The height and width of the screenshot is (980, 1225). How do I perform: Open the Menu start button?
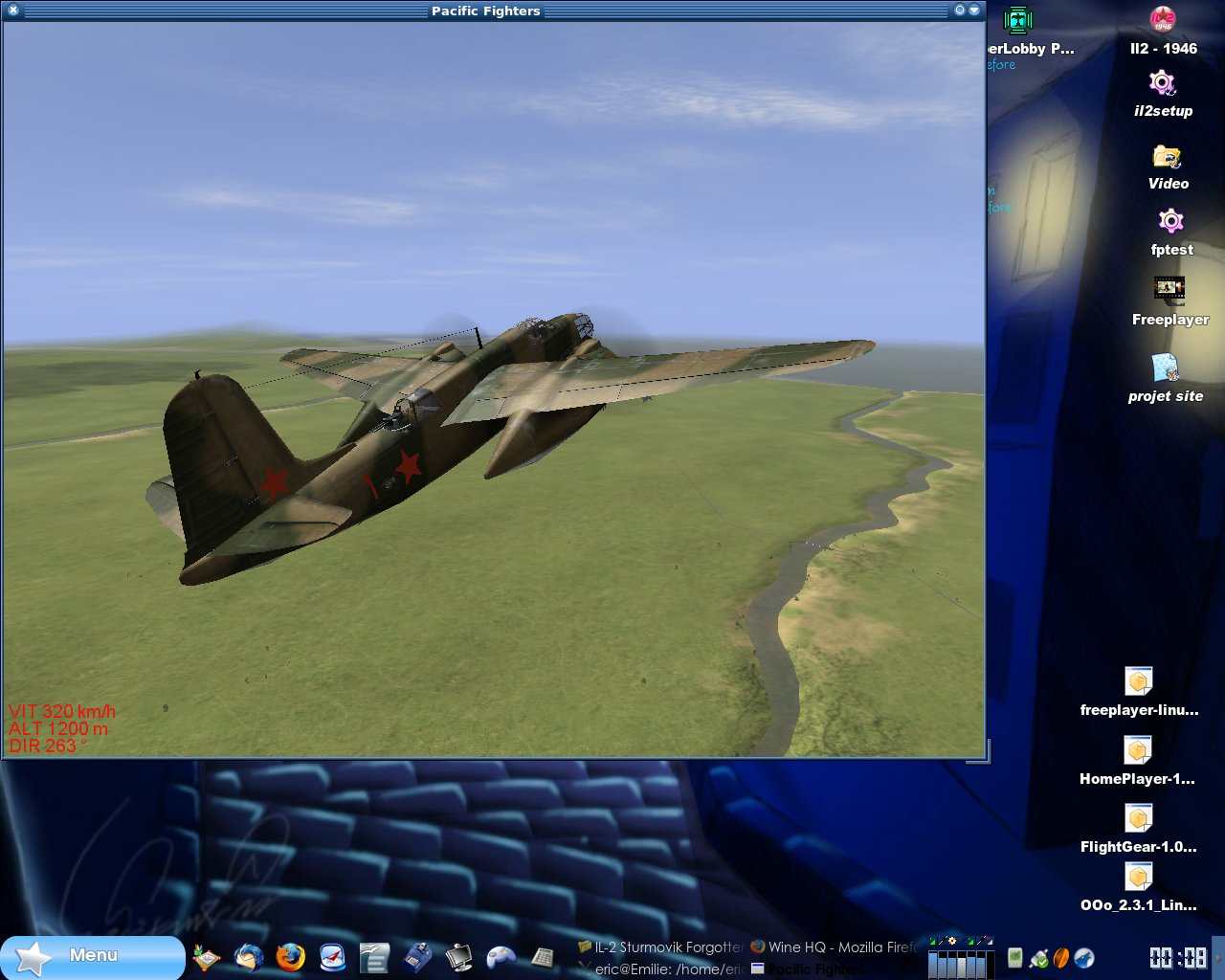(93, 957)
